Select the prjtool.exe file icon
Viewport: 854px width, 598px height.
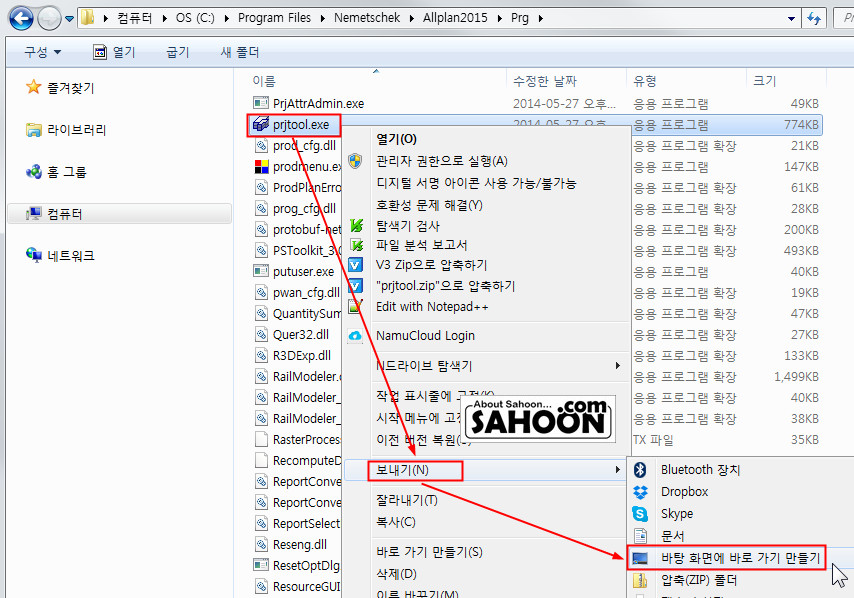pyautogui.click(x=261, y=124)
